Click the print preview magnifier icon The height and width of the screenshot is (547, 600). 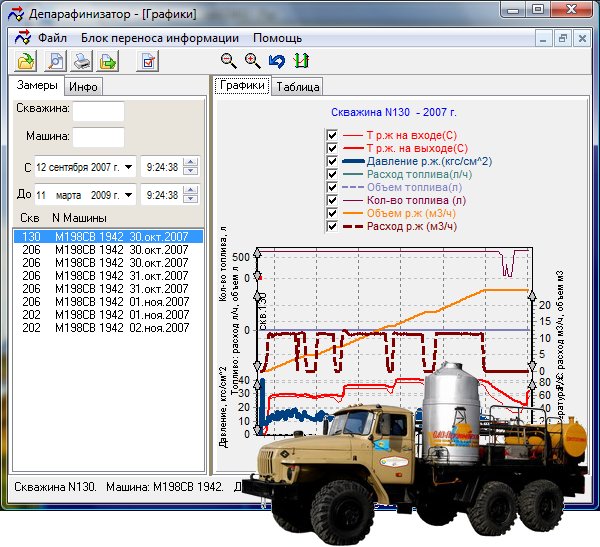(x=56, y=62)
